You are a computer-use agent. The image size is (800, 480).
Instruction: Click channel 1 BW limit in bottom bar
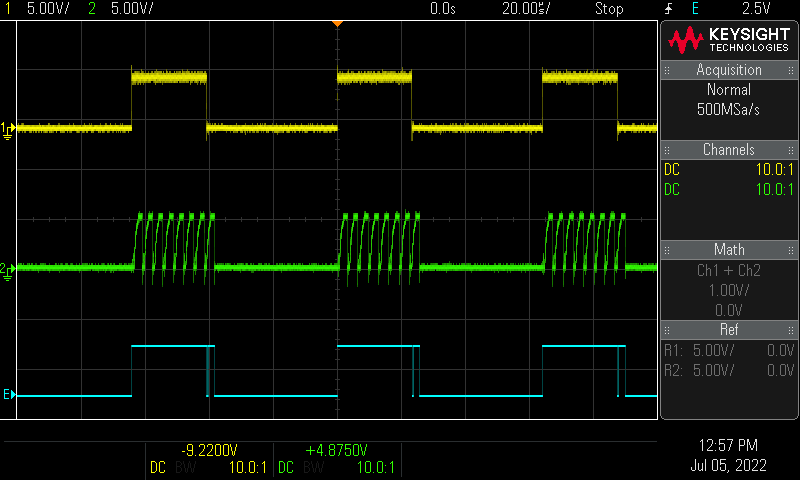[x=185, y=467]
